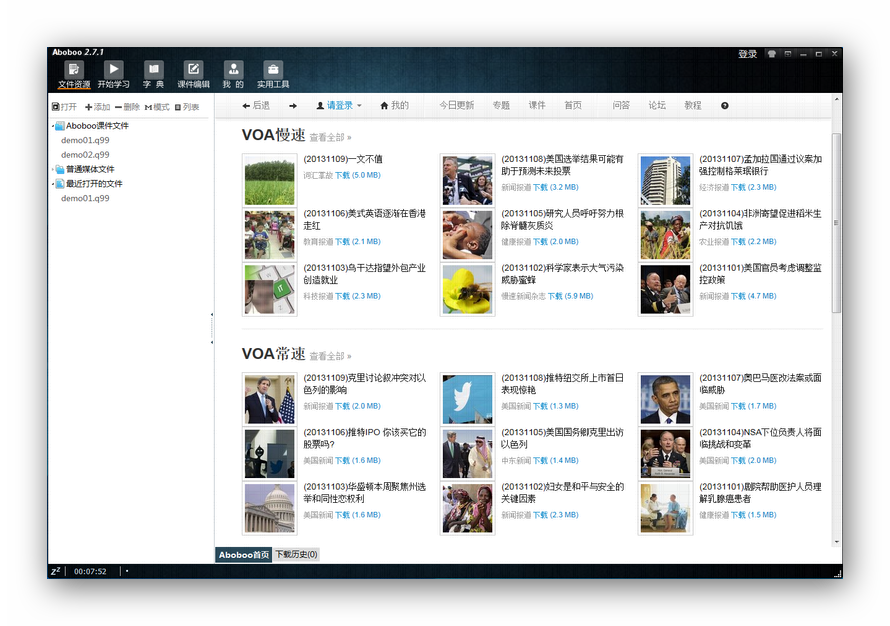Download the 2.3 MB 乌干达外包产业 file
Screen dimensions: 890x626
[358, 296]
